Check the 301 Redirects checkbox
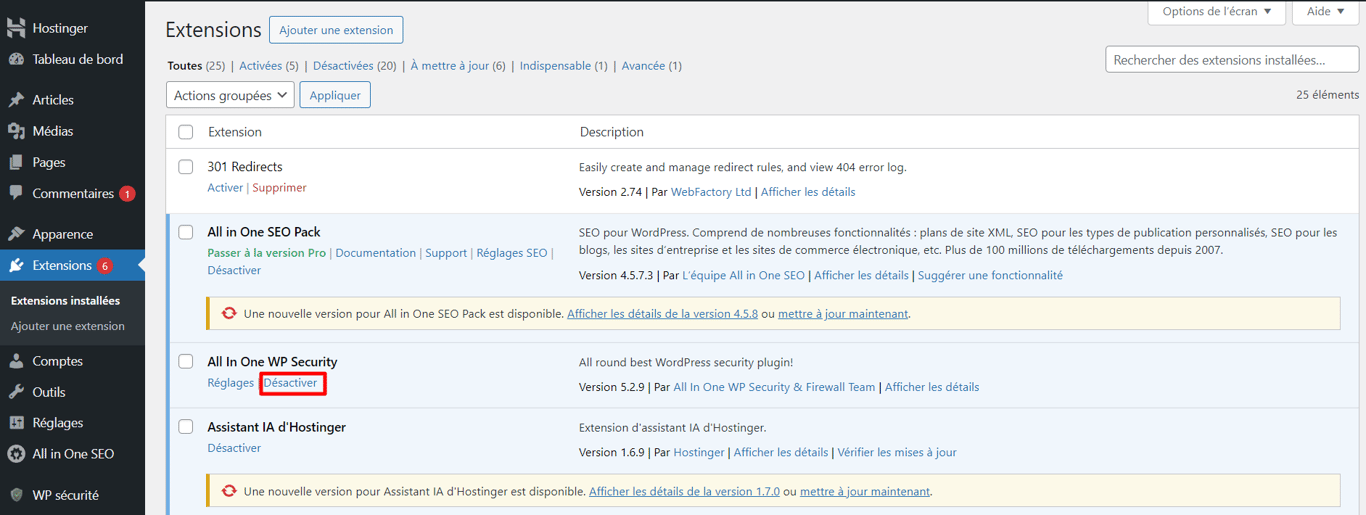The height and width of the screenshot is (515, 1366). (x=186, y=167)
